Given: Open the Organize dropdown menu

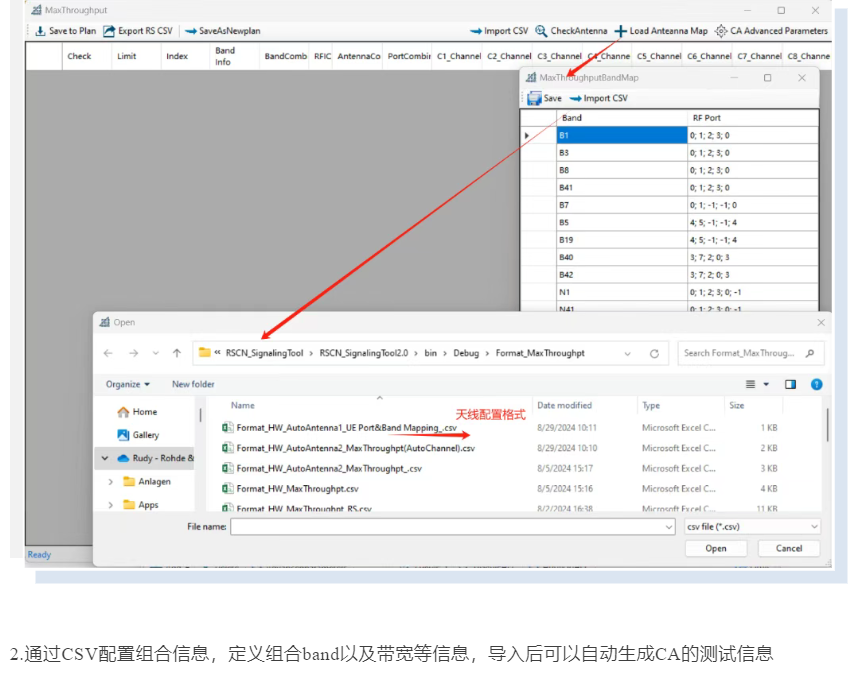Looking at the screenshot, I should pos(128,384).
